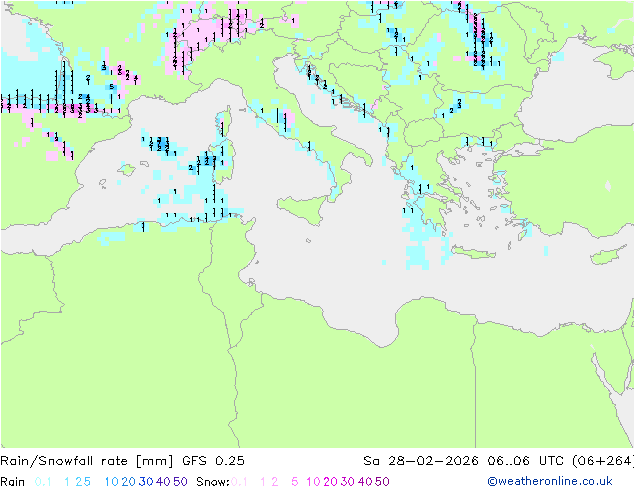Click the Snow legend value 20
This screenshot has height=490, width=634.
330,482
